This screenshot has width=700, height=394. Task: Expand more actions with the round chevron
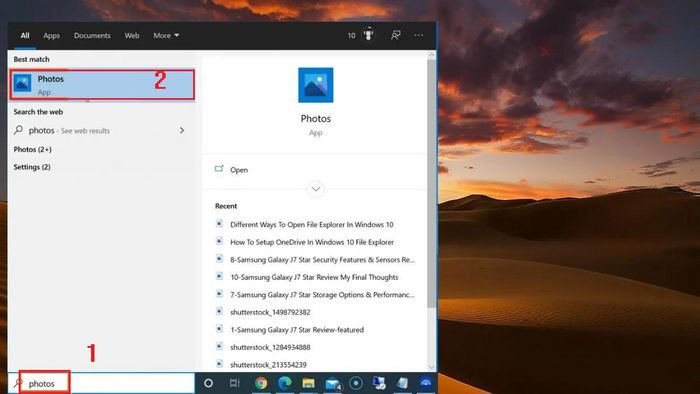[316, 189]
